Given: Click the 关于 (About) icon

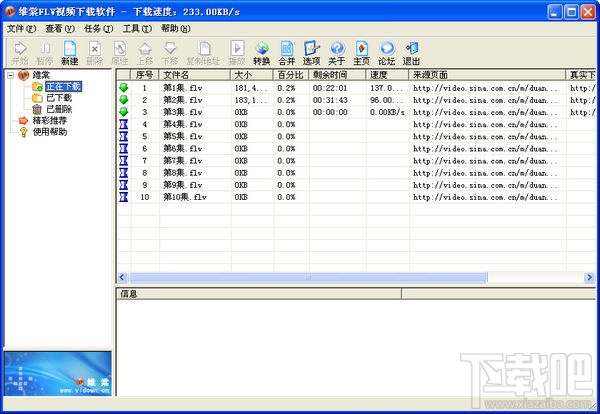Looking at the screenshot, I should pyautogui.click(x=337, y=53).
